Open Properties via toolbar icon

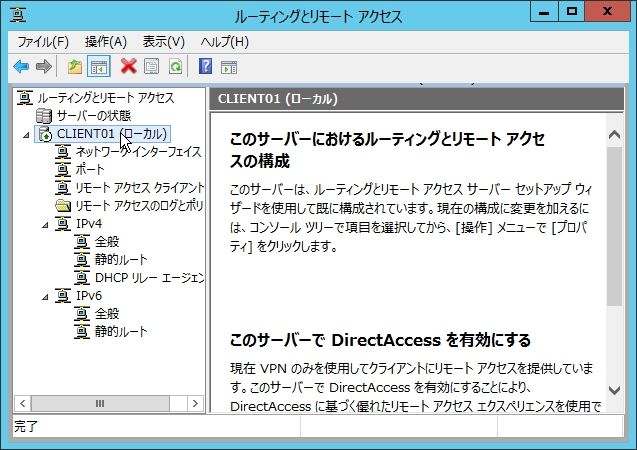coord(152,66)
